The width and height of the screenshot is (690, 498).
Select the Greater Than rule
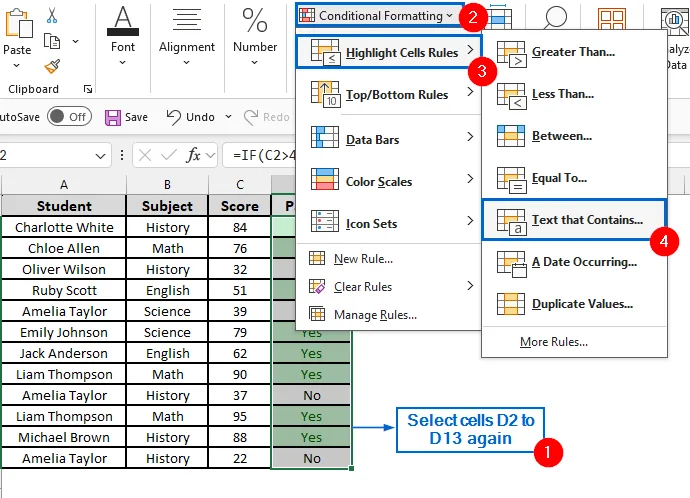coord(574,52)
